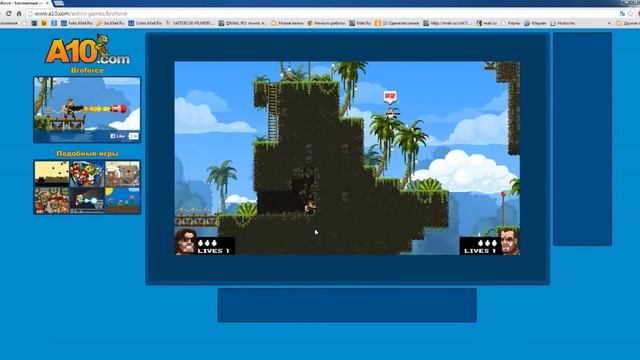Open the http://mail.ru/cnt bookmark
Viewport: 640px width, 360px height.
click(x=447, y=23)
